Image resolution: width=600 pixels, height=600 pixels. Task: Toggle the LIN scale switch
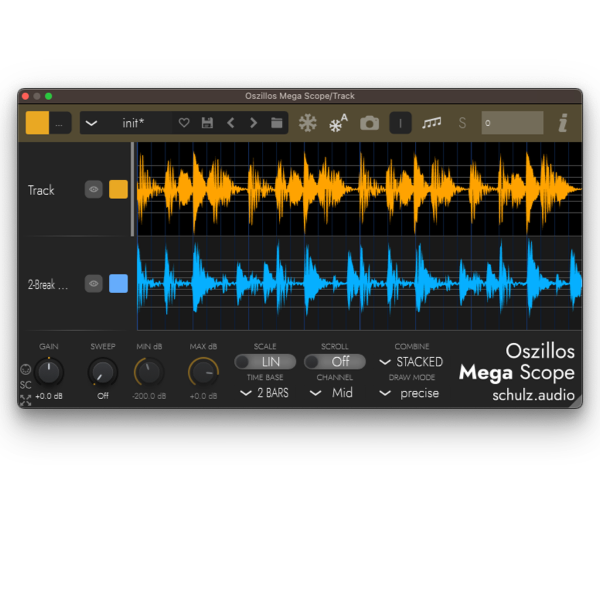coord(265,362)
